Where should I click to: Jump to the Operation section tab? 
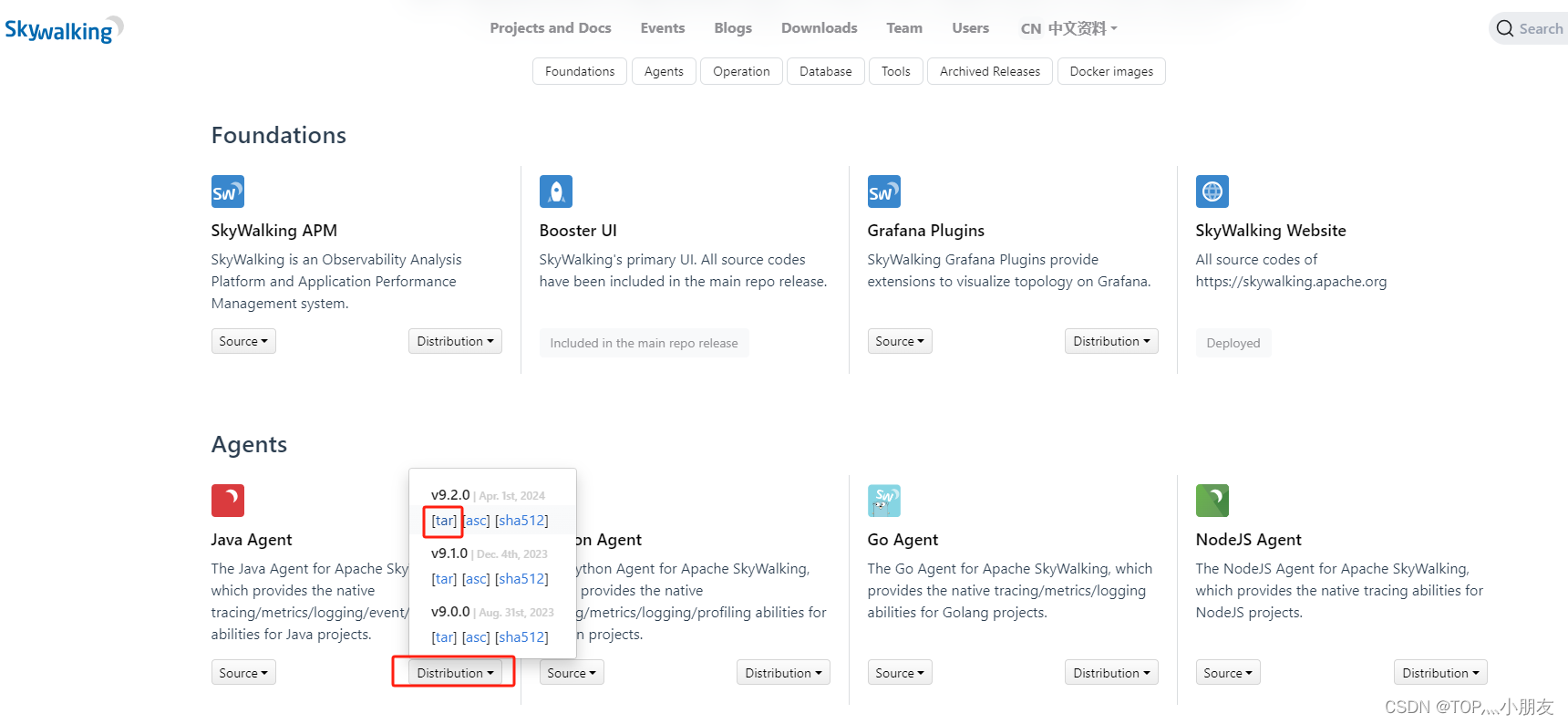click(x=741, y=71)
